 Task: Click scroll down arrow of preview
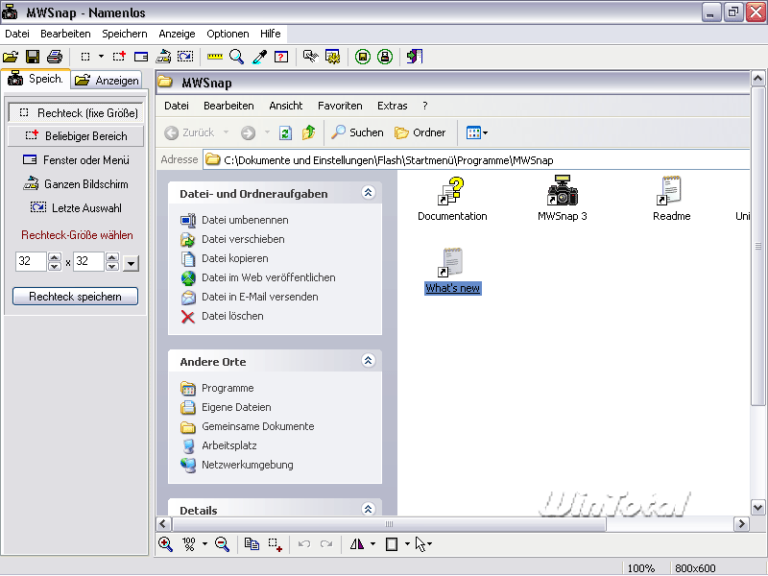(758, 508)
